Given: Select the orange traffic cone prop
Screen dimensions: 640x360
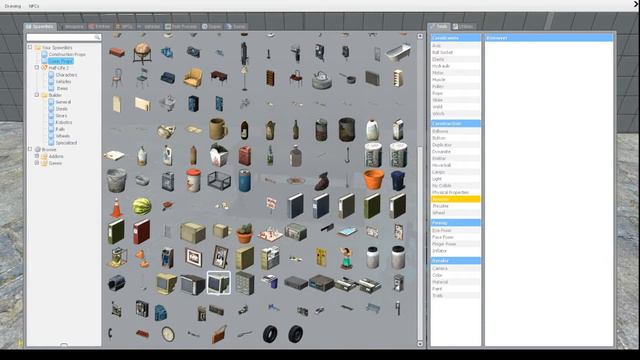Looking at the screenshot, I should [x=116, y=207].
